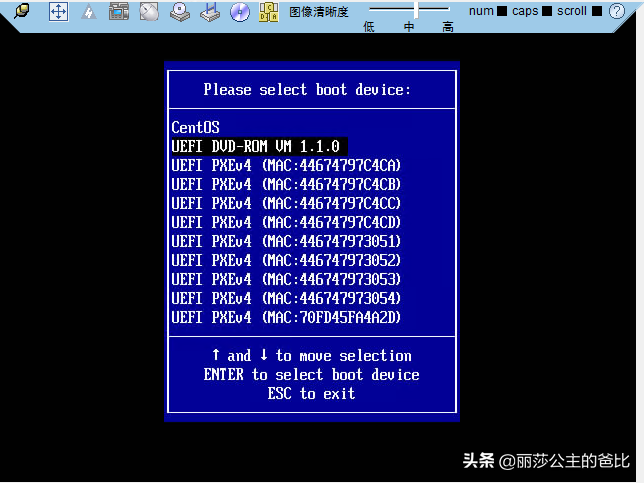The image size is (644, 483).
Task: Open the virtual floppy drive icon
Action: (x=210, y=12)
